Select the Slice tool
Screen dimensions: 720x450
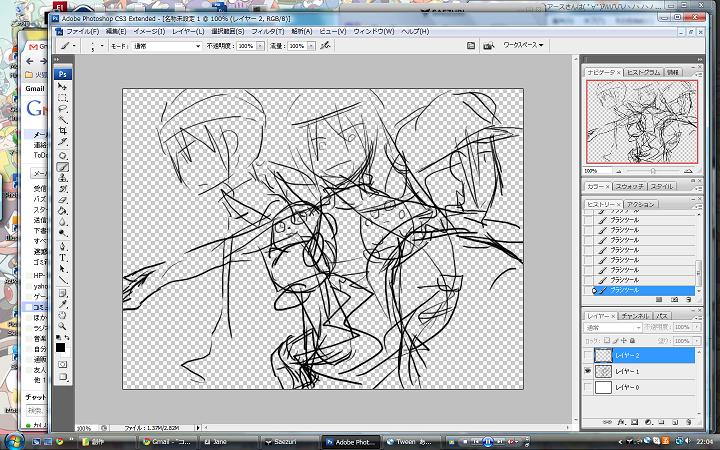62,142
